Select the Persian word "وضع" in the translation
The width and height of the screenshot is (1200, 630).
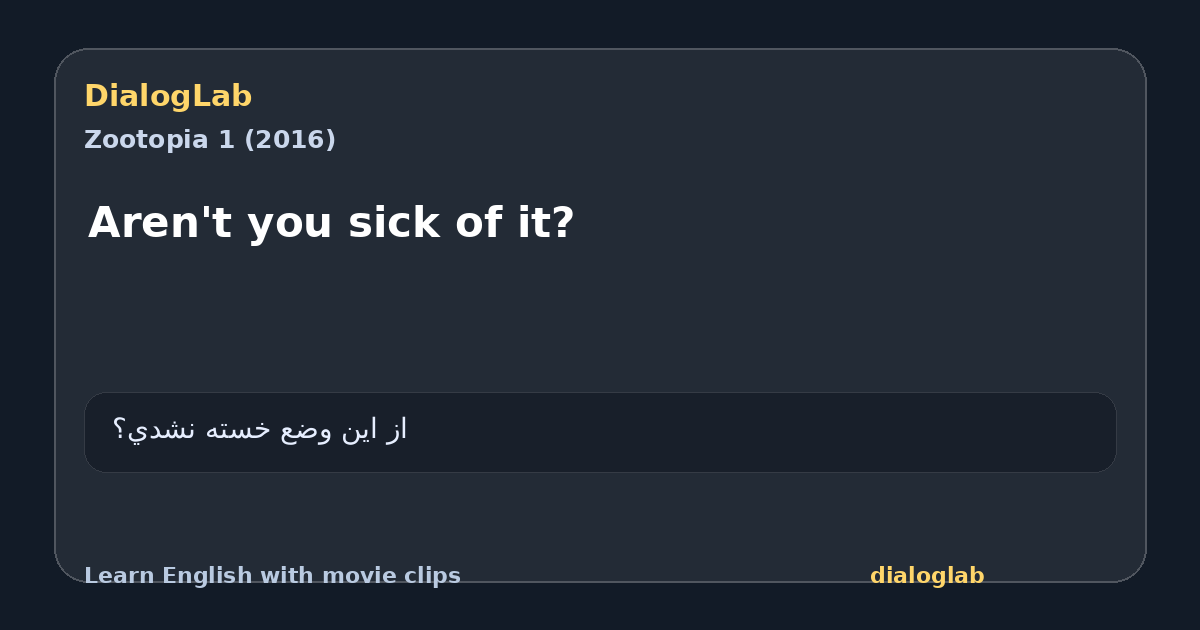click(x=306, y=430)
